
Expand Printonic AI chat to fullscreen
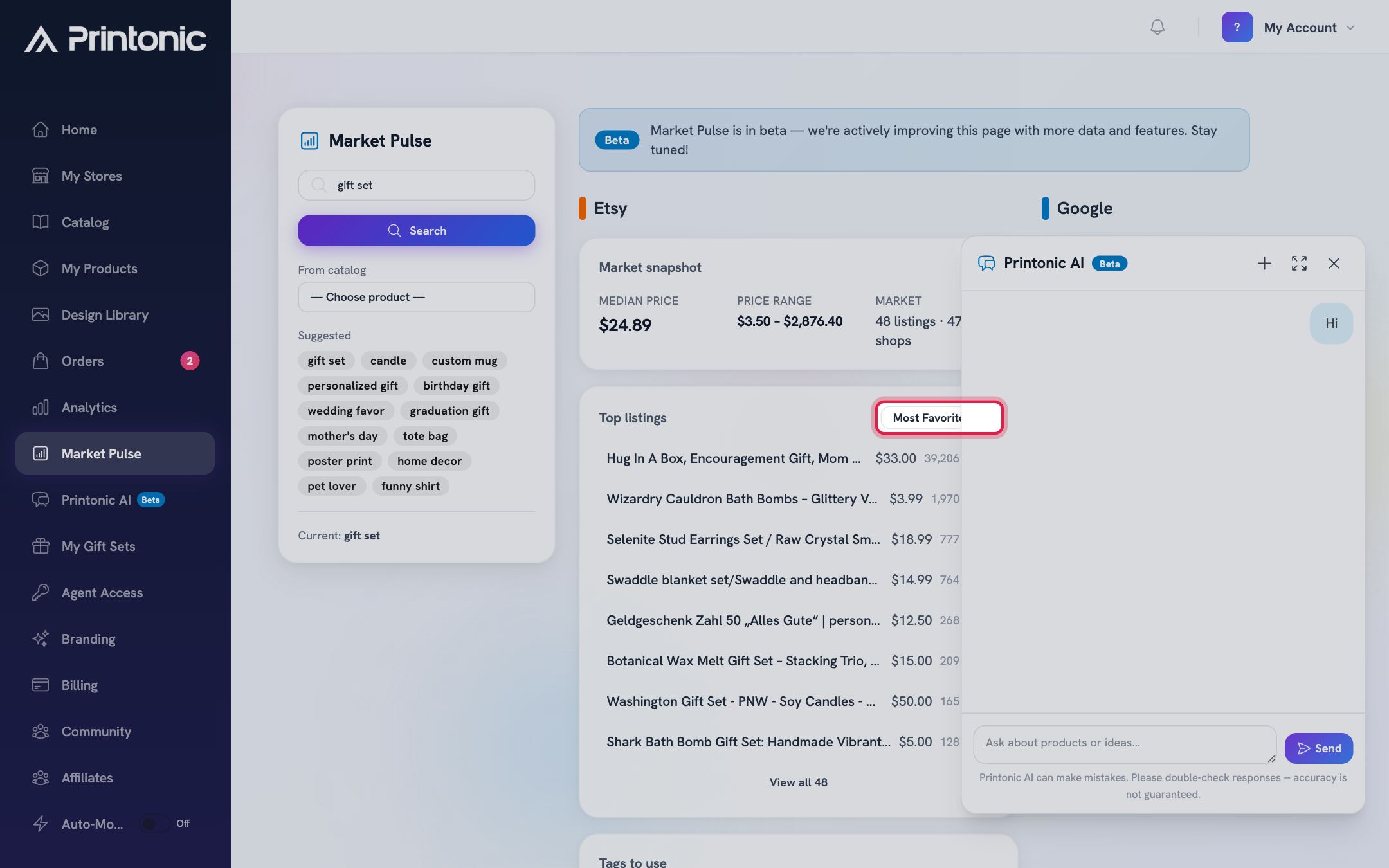pos(1299,264)
